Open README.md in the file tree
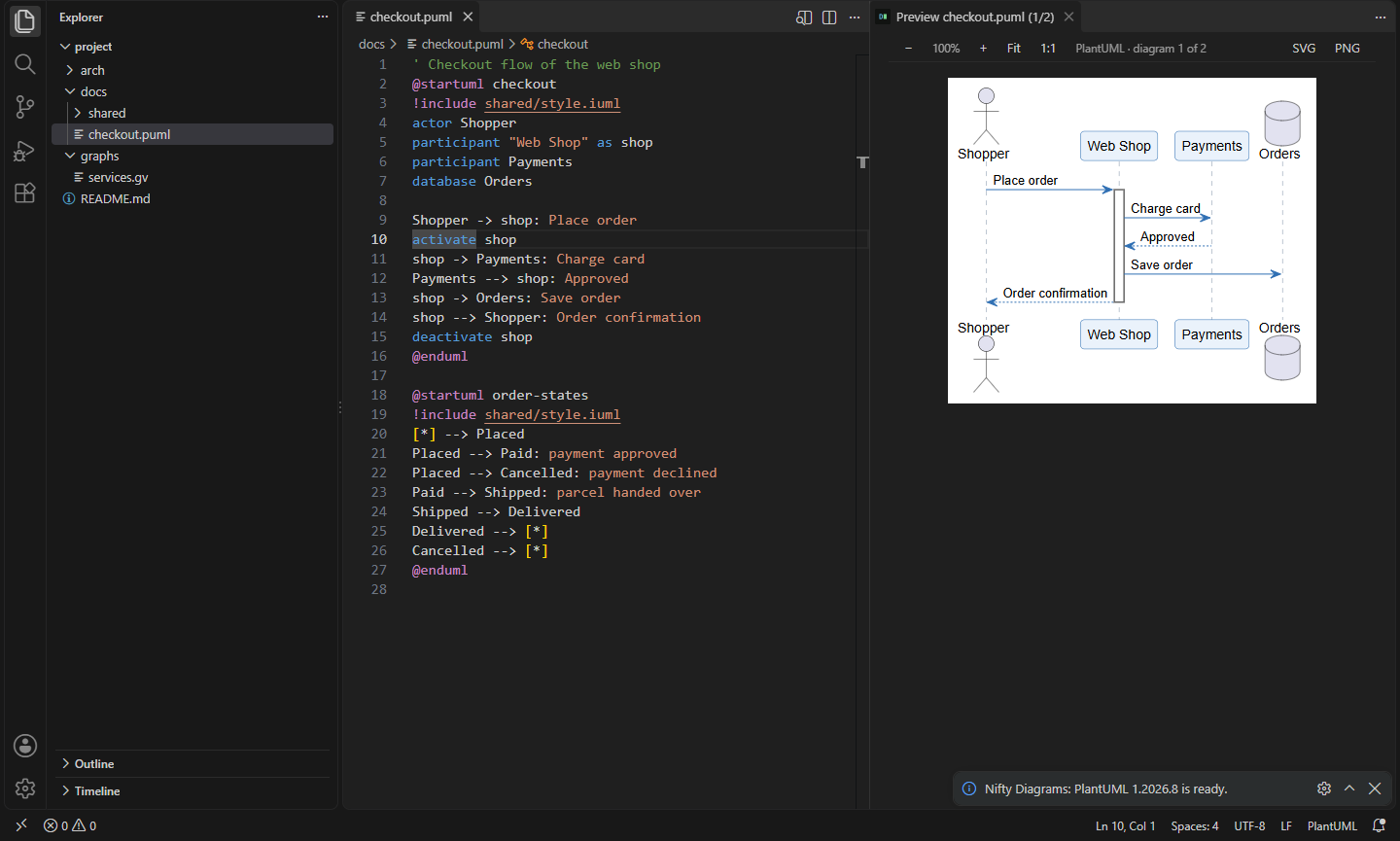 [x=192, y=198]
